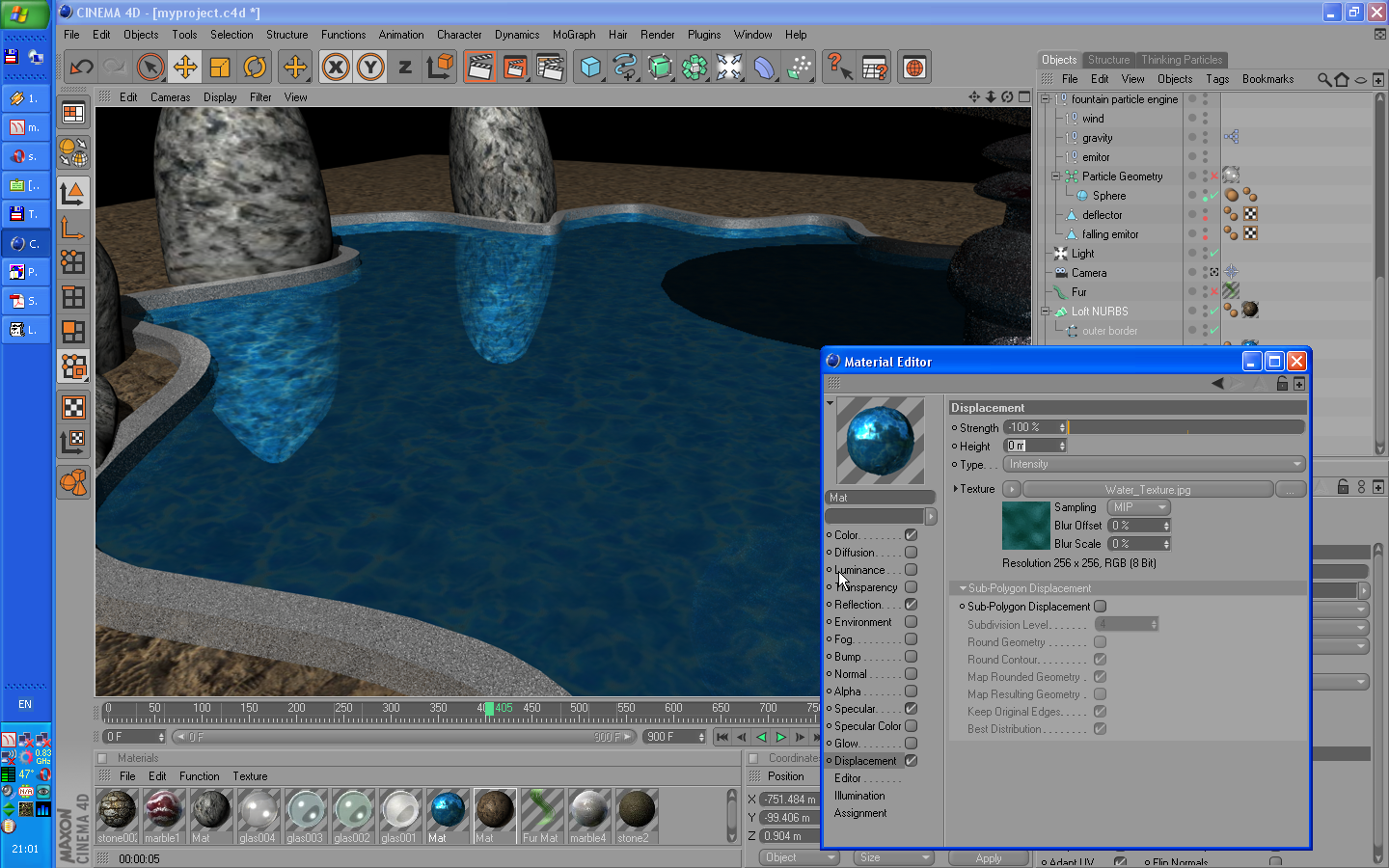
Task: Adjust the displacement Strength slider
Action: (1186, 427)
